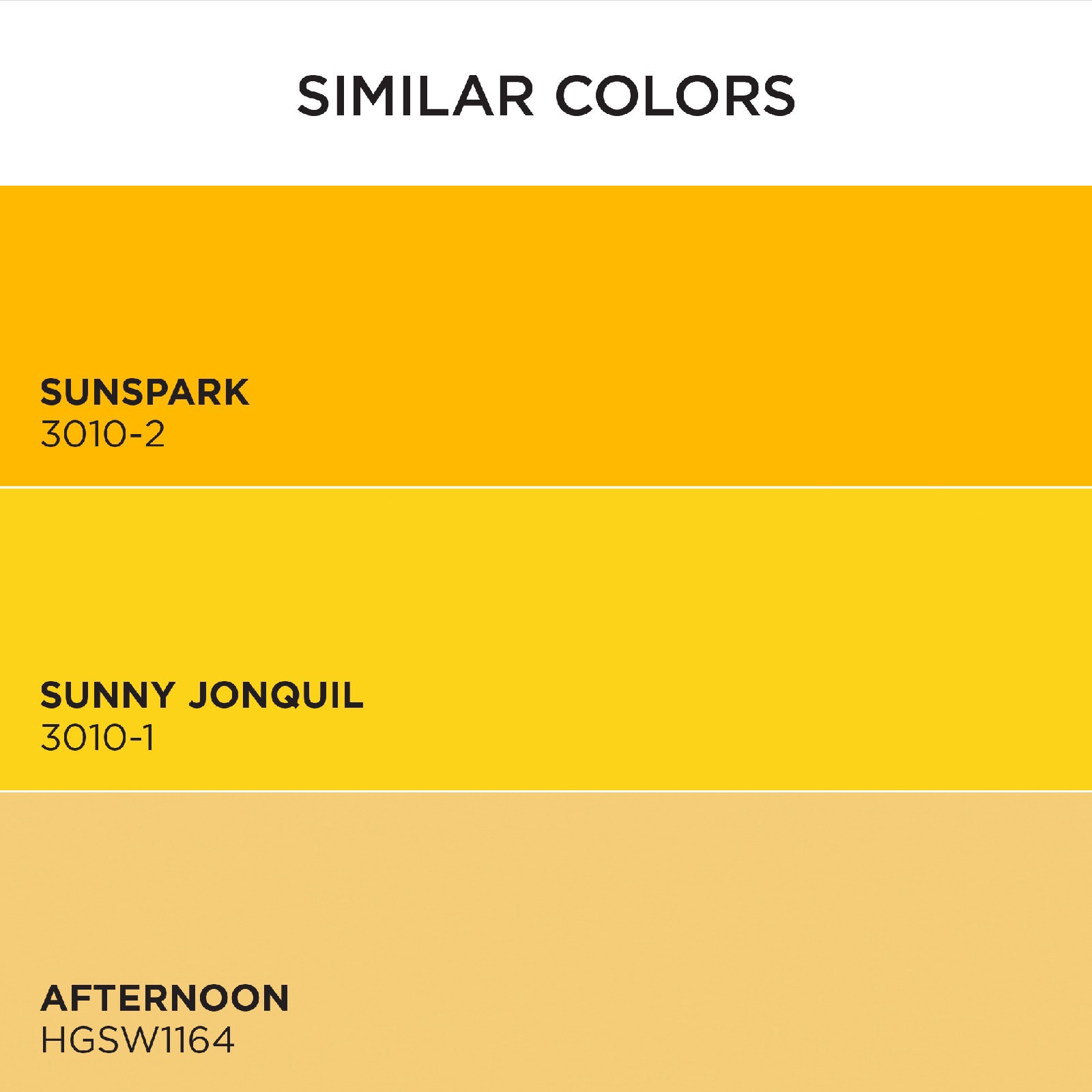Click the word SIMILAR in the heading
The image size is (1092, 1092).
415,96
